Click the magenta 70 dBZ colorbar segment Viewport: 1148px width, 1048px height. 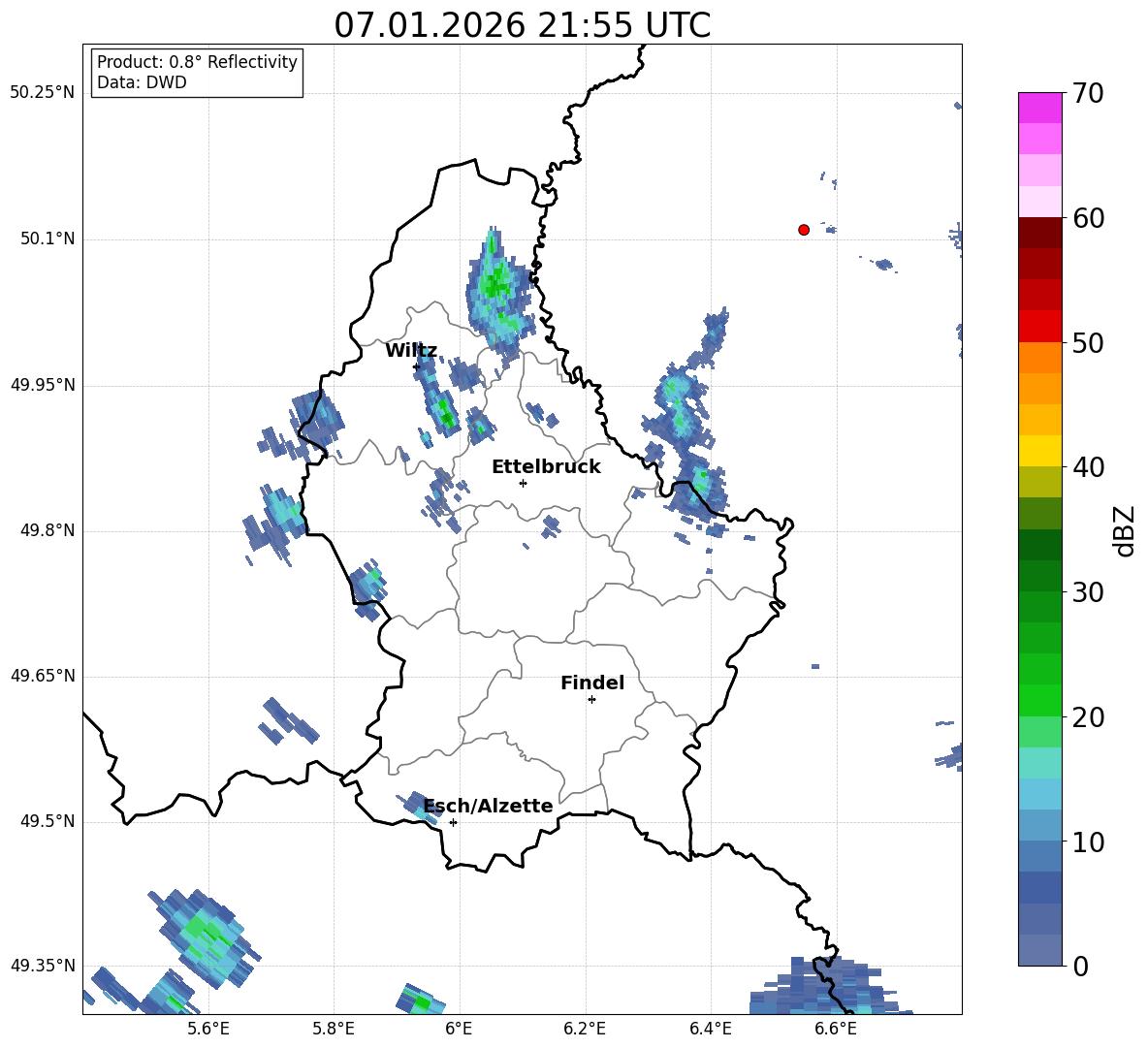coord(1039,108)
